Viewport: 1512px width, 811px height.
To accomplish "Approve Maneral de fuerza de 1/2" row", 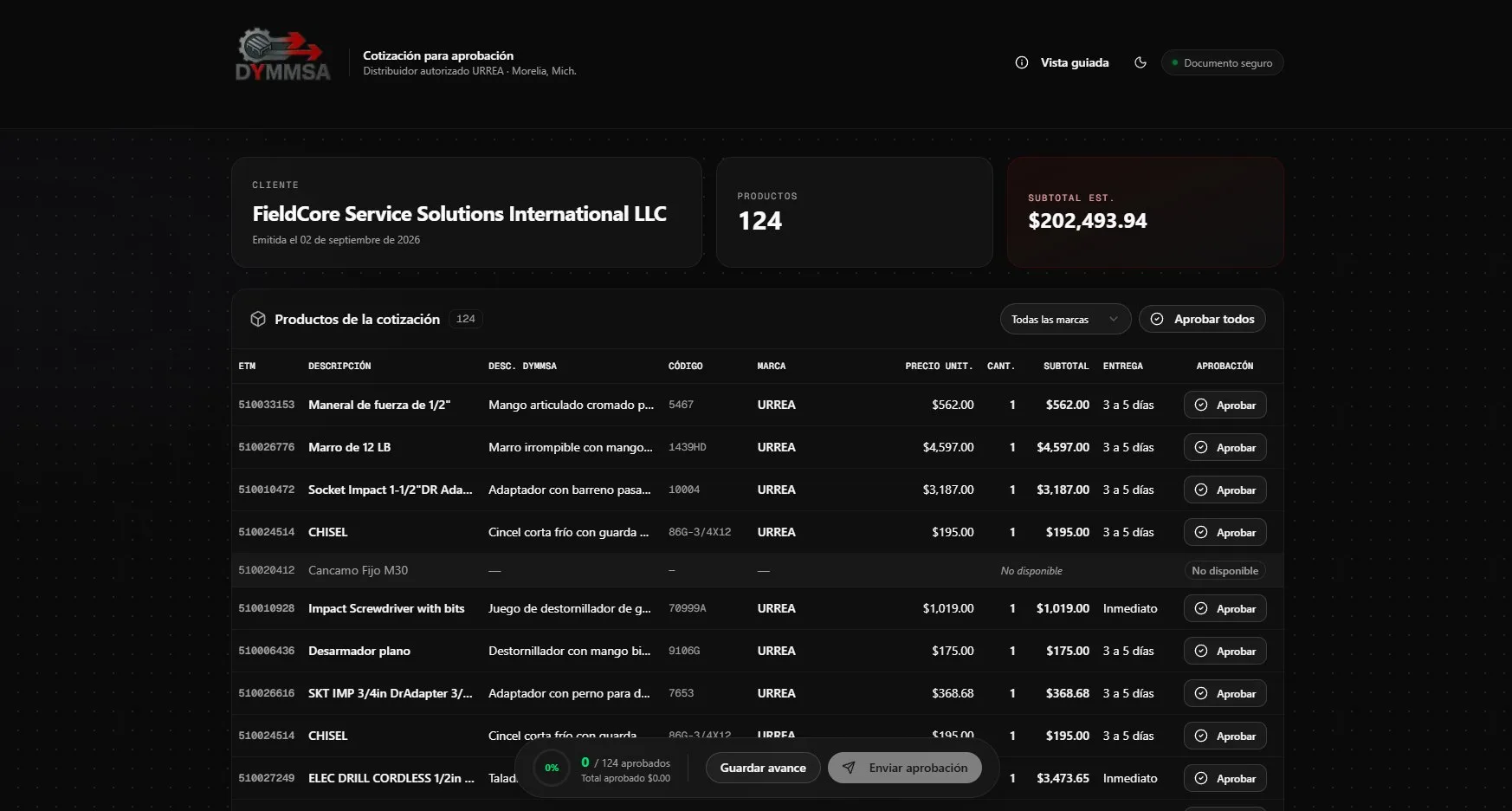I will click(1224, 405).
